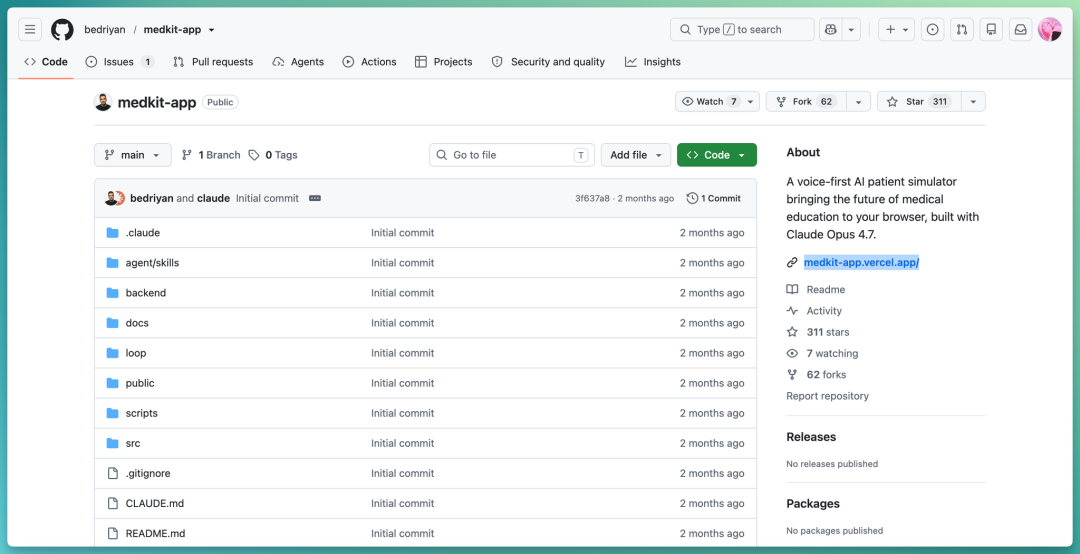Viewport: 1080px width, 554px height.
Task: Switch to the Projects tab
Action: (x=444, y=61)
